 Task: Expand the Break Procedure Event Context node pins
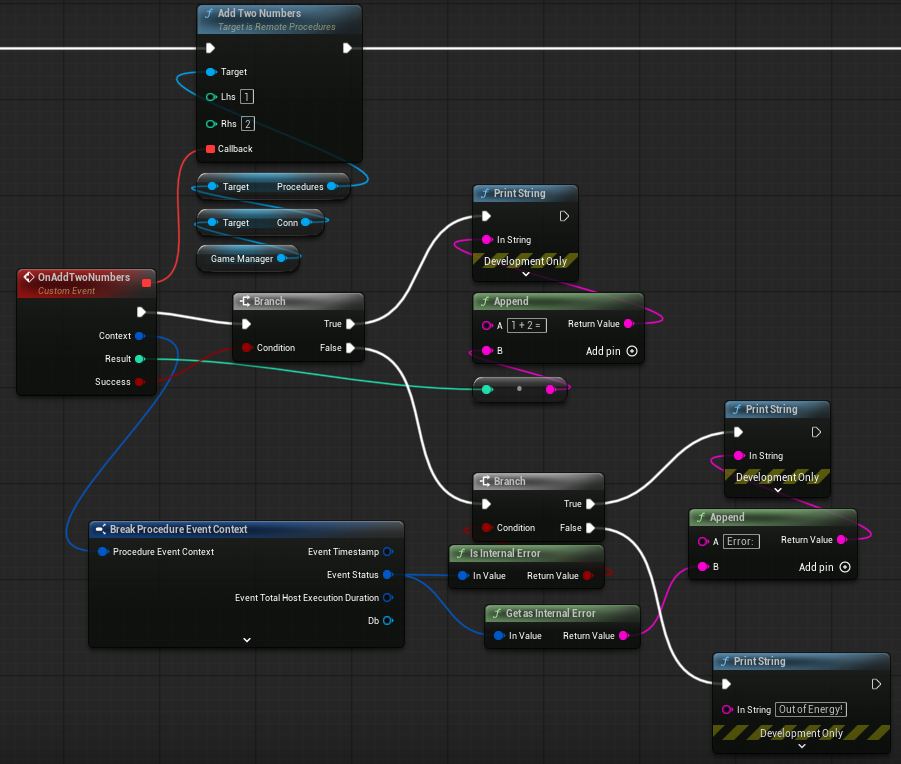pyautogui.click(x=246, y=639)
